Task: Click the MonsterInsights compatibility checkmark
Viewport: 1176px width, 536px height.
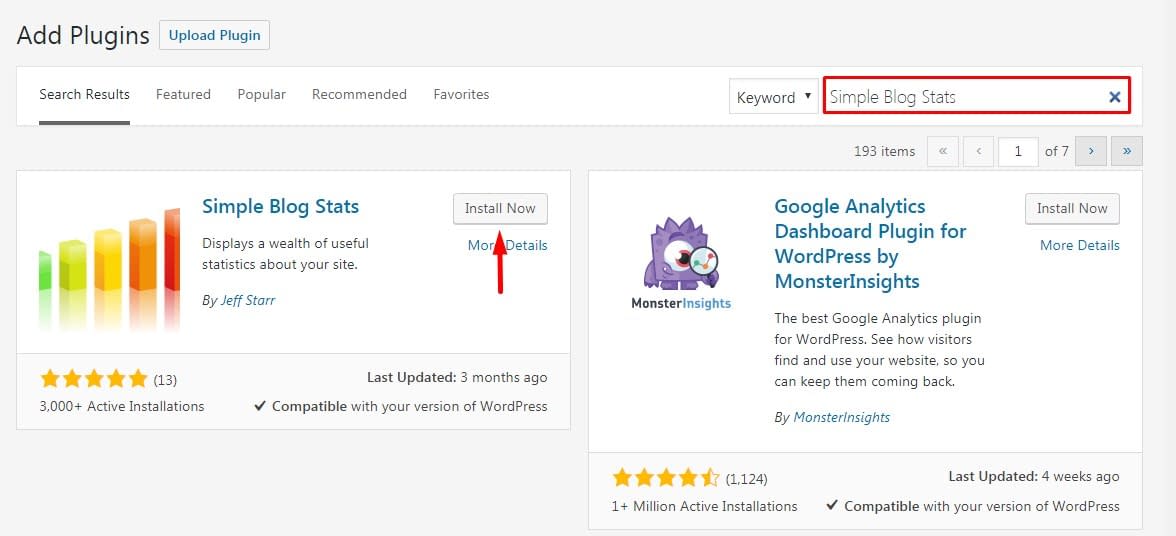Action: (x=832, y=506)
